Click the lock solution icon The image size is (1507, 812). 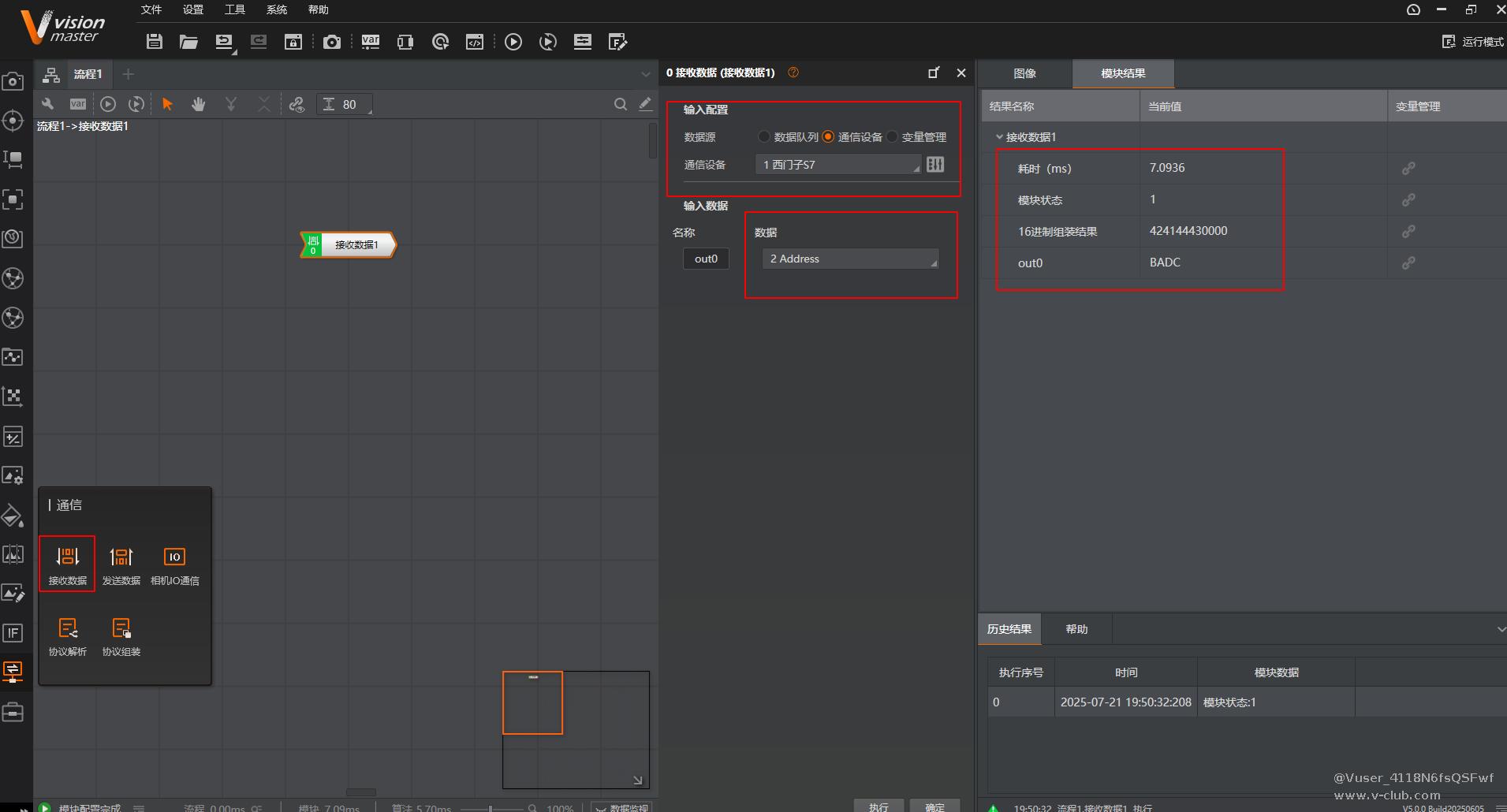293,42
